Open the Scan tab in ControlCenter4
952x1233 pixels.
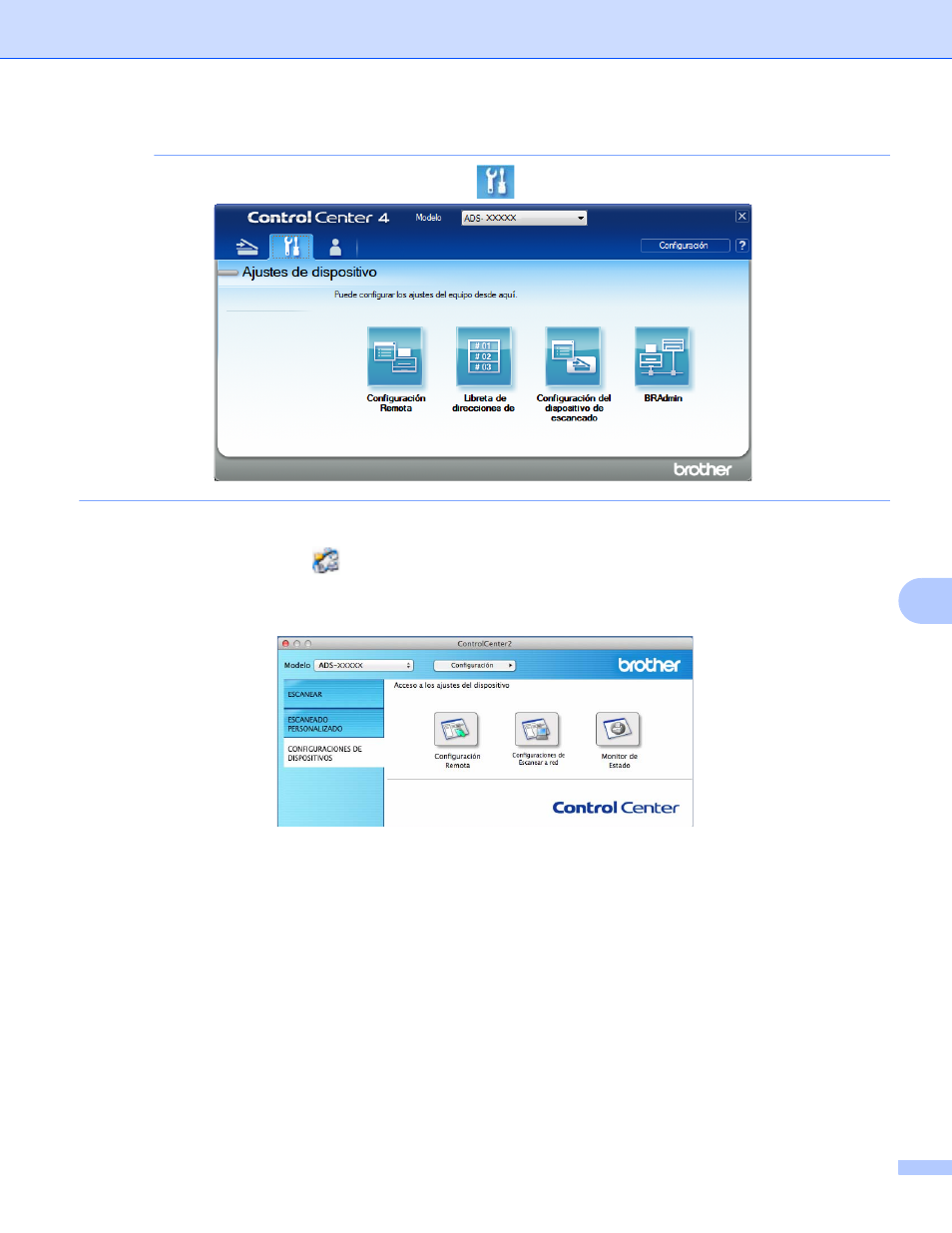pyautogui.click(x=246, y=247)
